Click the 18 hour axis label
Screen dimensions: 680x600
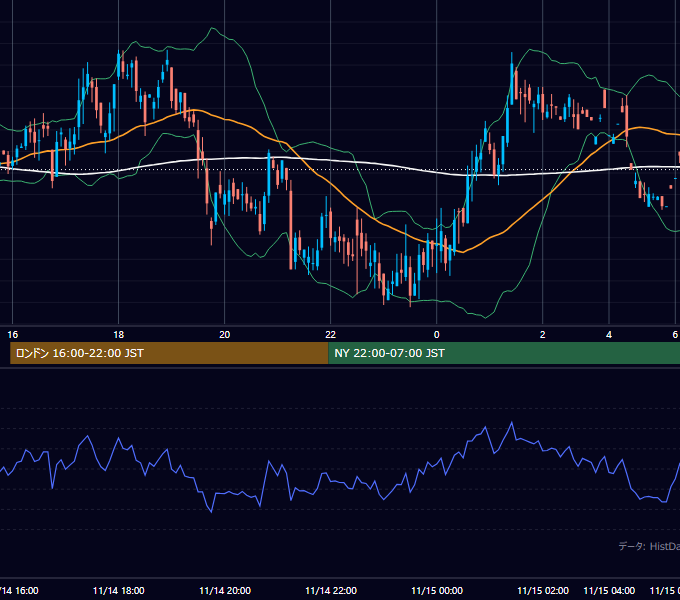click(x=118, y=335)
